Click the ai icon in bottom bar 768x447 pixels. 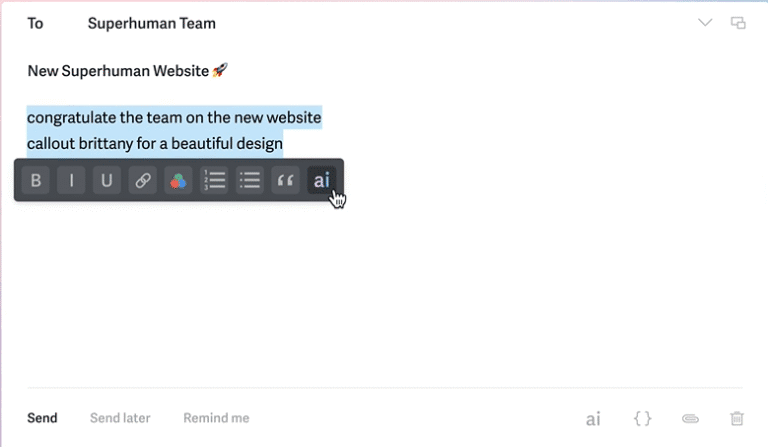(593, 419)
